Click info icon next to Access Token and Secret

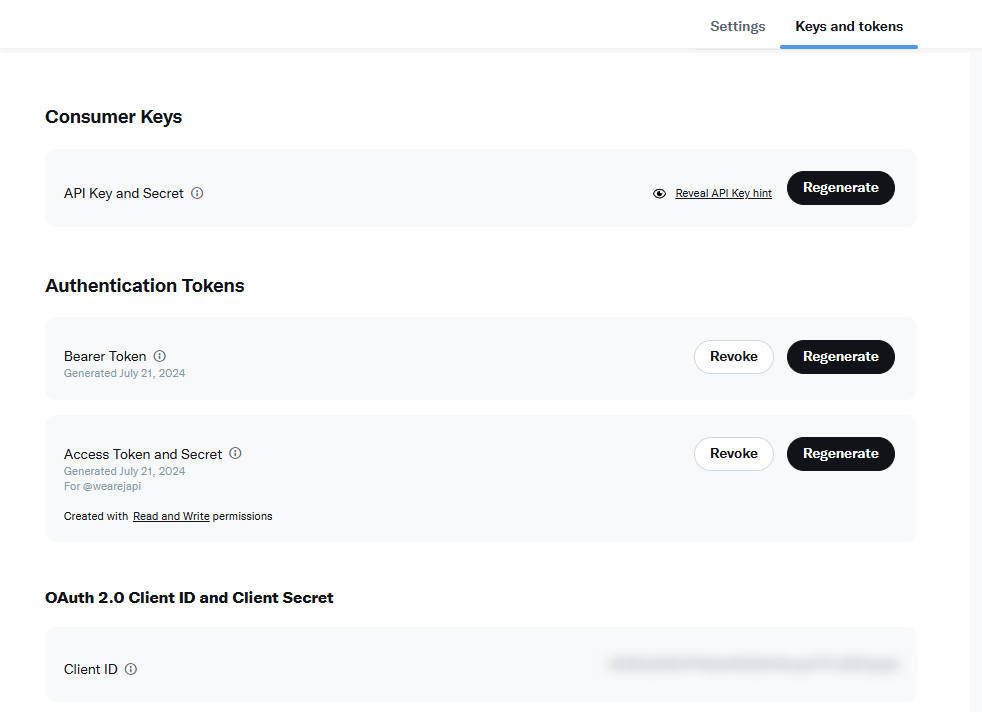pos(236,453)
